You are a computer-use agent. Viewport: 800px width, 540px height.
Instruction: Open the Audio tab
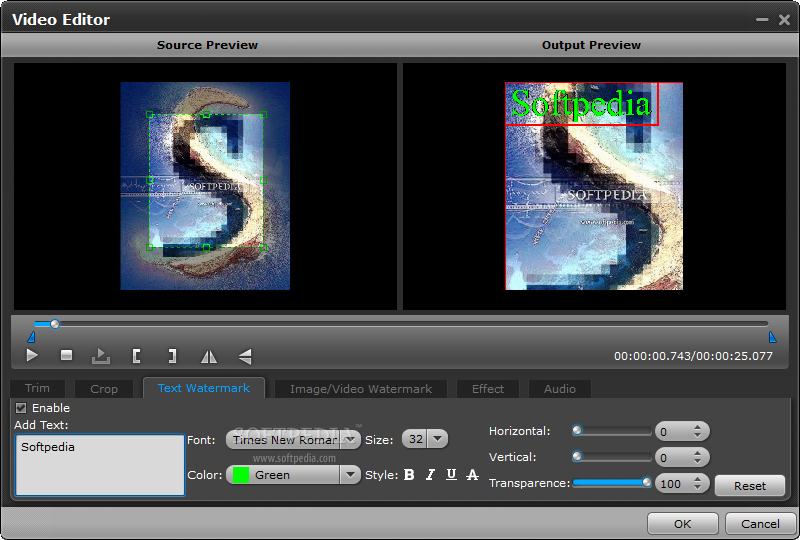pyautogui.click(x=560, y=389)
